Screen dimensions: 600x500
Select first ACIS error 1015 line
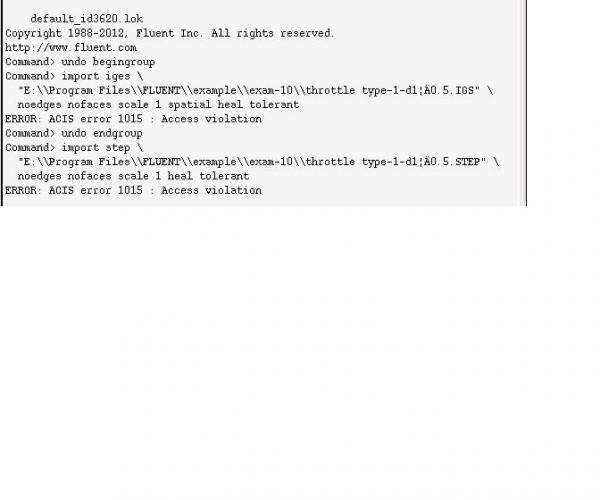[134, 119]
